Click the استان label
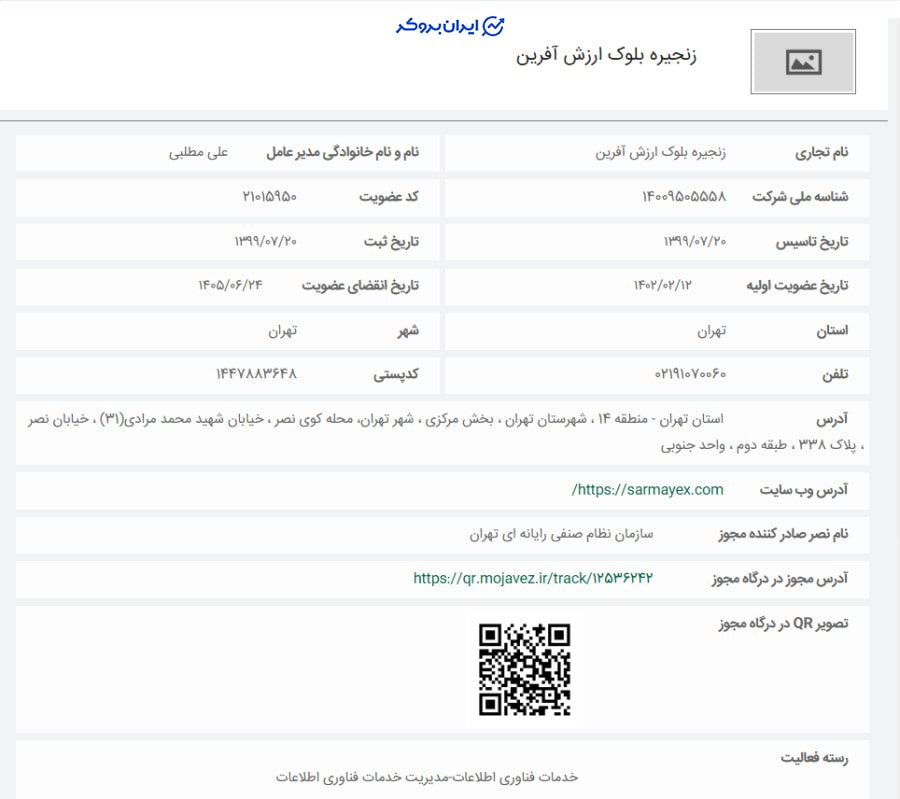Viewport: 900px width, 799px height. [832, 331]
